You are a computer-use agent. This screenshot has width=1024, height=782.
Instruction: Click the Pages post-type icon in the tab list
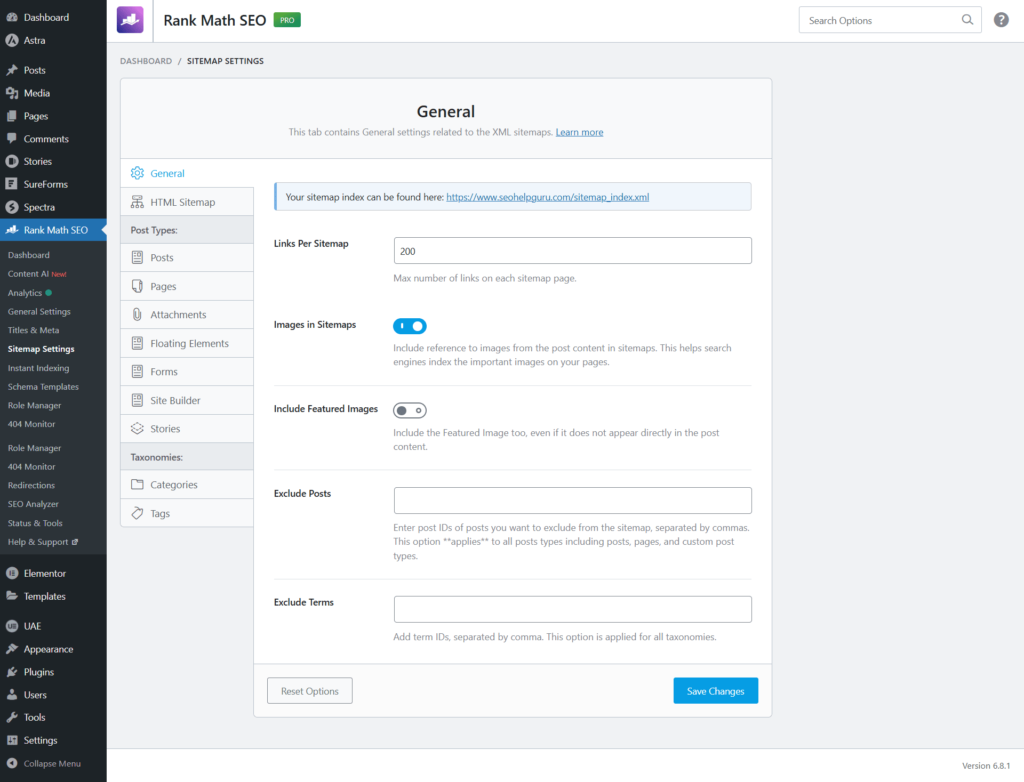point(137,286)
